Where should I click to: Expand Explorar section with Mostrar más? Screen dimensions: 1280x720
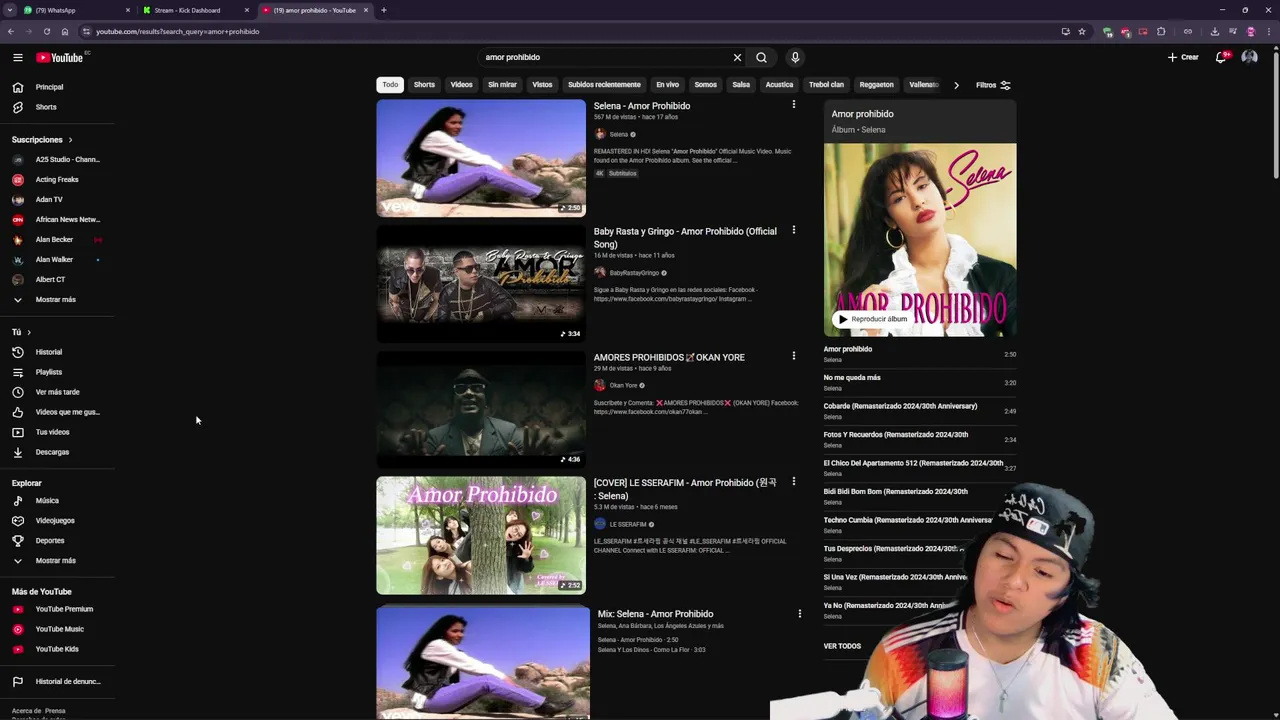(x=57, y=560)
